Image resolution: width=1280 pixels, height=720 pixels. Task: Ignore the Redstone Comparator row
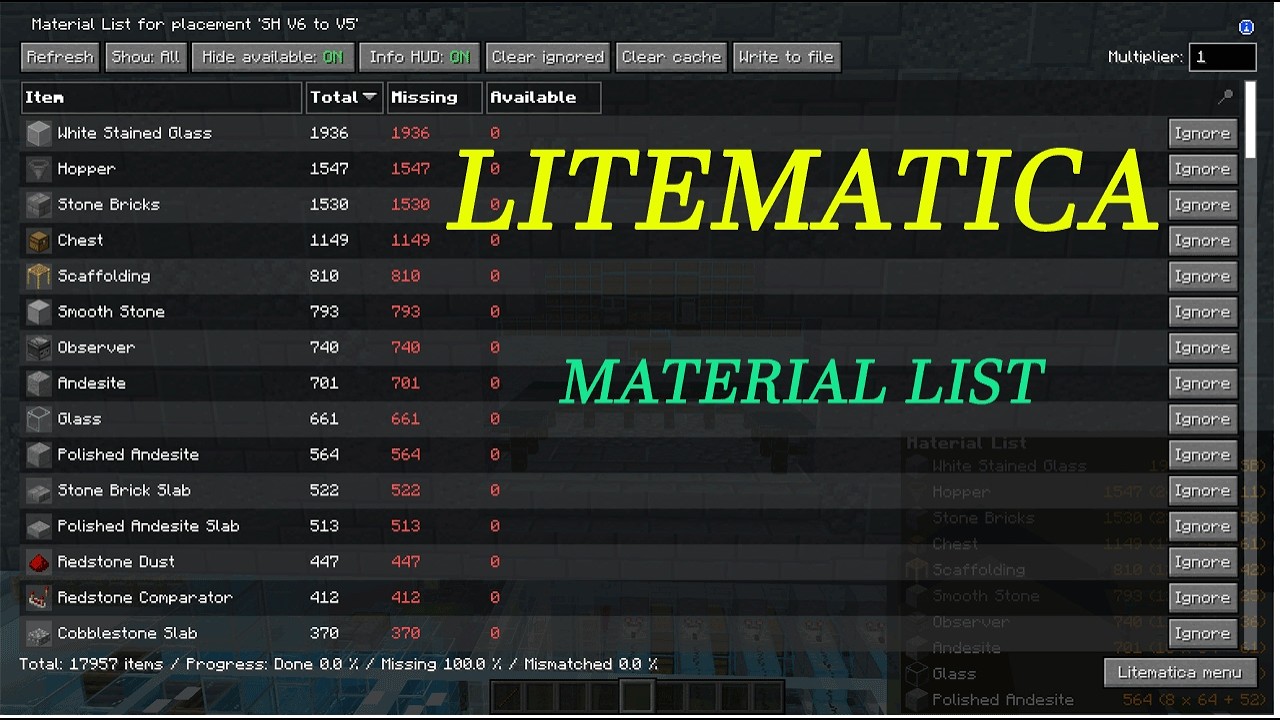pos(1203,598)
